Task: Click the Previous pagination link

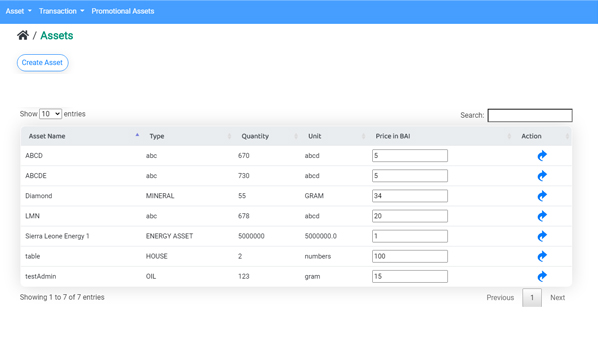Action: click(x=500, y=297)
